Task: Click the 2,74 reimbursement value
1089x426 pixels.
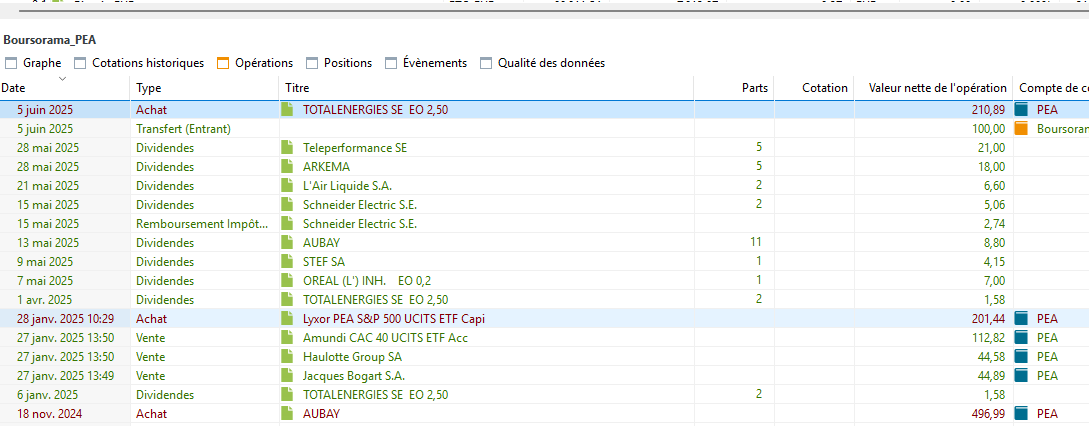Action: pyautogui.click(x=993, y=224)
